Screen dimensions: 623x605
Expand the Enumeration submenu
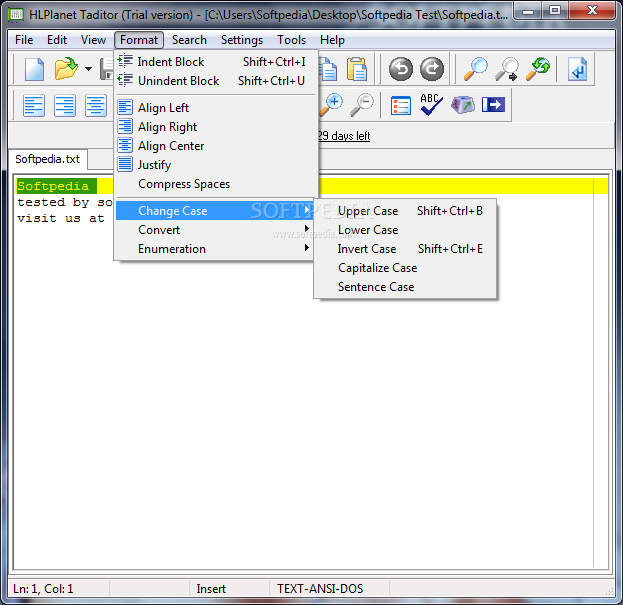tap(215, 249)
